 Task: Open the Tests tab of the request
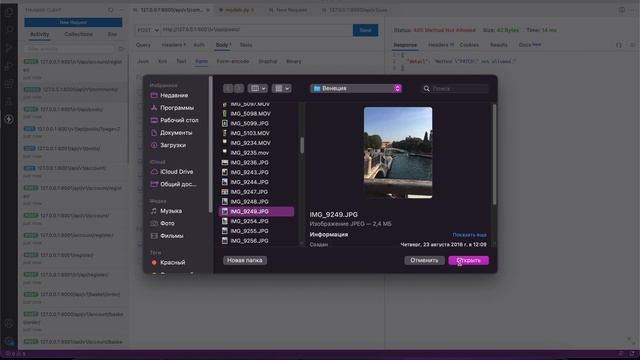pos(246,45)
